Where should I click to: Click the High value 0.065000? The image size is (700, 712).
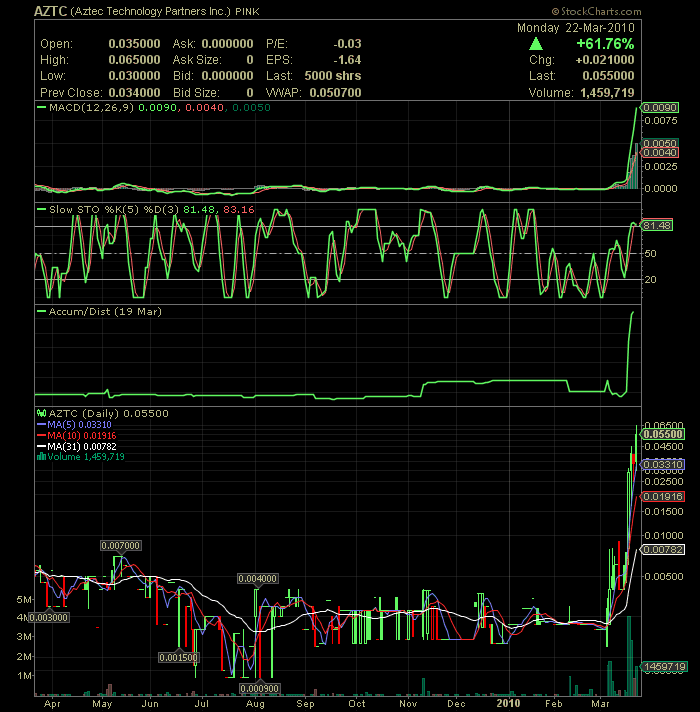point(134,60)
